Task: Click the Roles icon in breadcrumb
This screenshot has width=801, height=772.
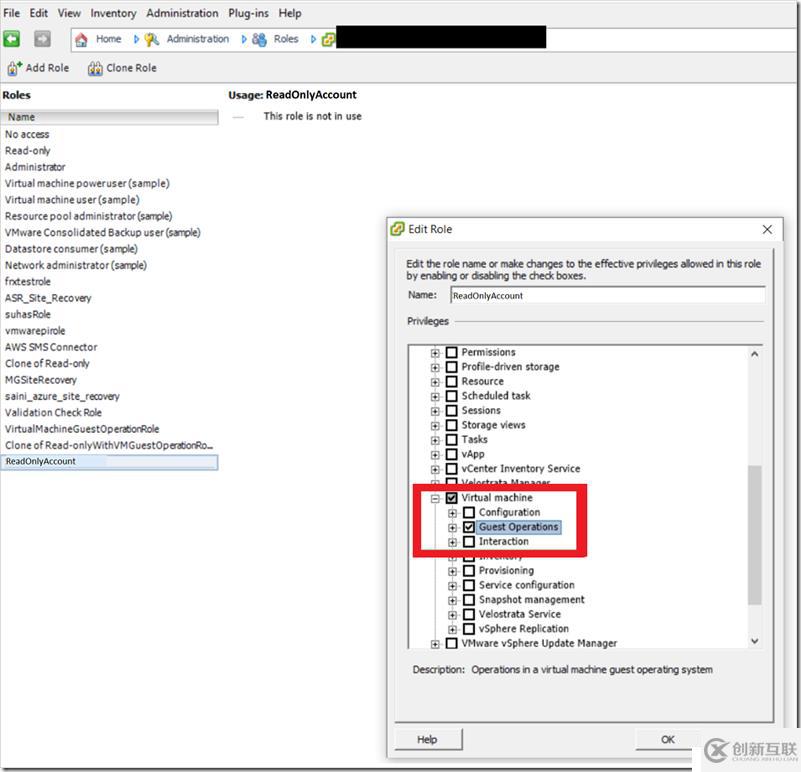Action: coord(260,39)
